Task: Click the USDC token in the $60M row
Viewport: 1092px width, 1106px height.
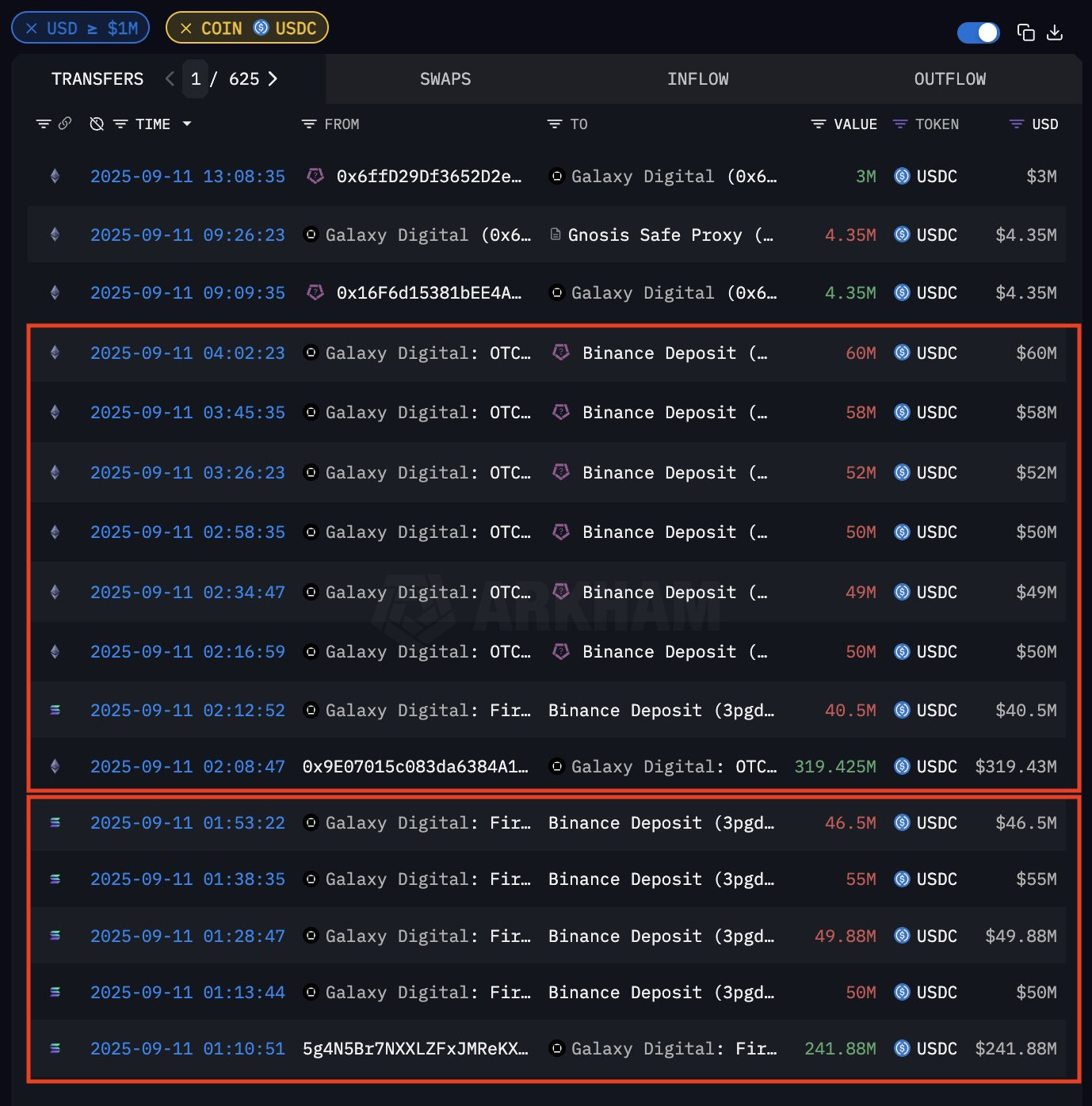Action: (x=902, y=353)
